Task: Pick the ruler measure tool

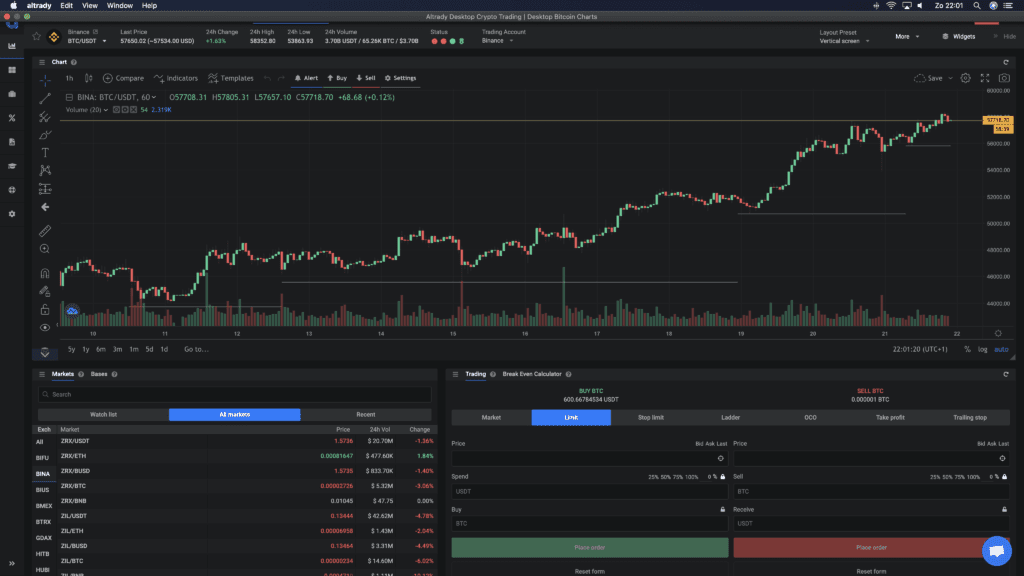Action: [x=45, y=230]
